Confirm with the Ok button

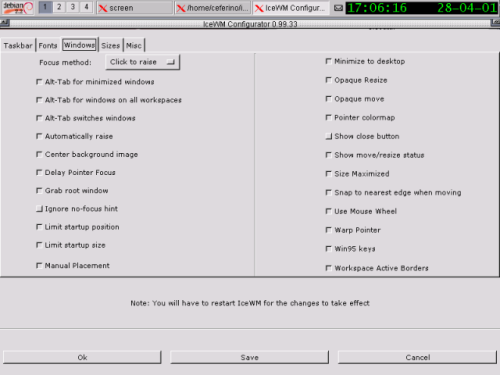click(x=82, y=357)
